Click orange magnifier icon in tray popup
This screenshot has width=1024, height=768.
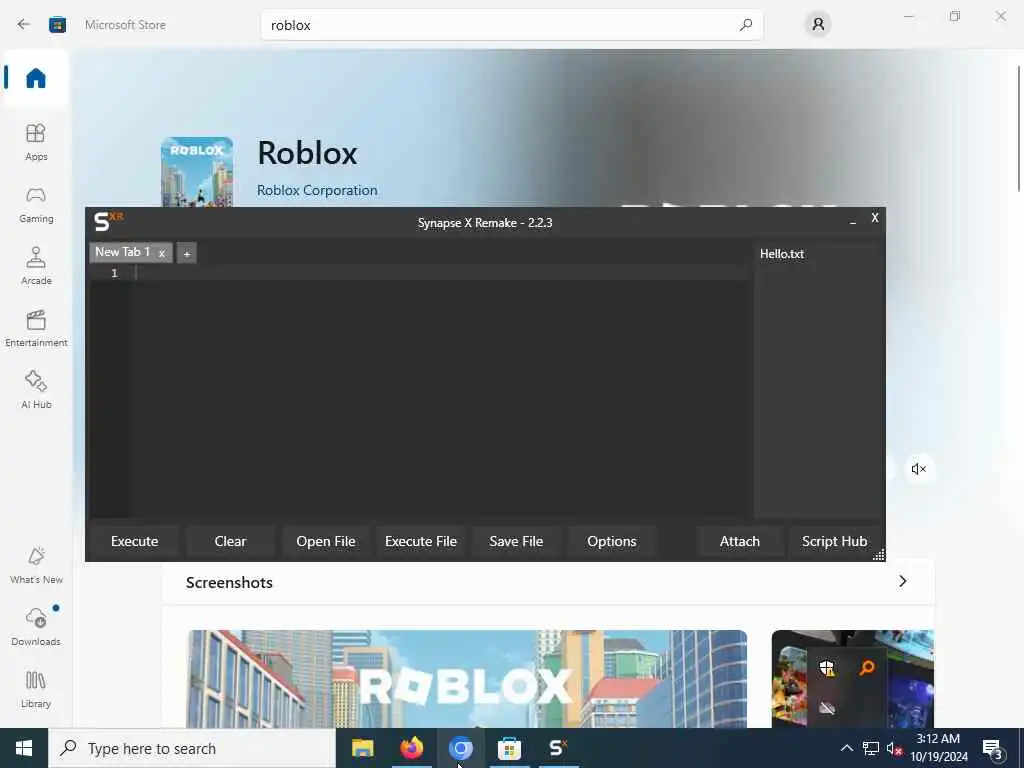coord(867,667)
